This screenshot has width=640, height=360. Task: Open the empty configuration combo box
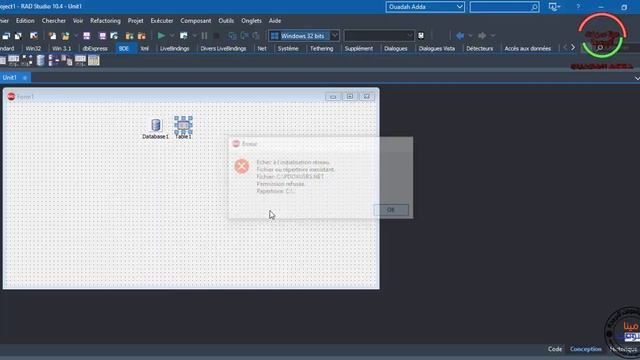(x=379, y=36)
